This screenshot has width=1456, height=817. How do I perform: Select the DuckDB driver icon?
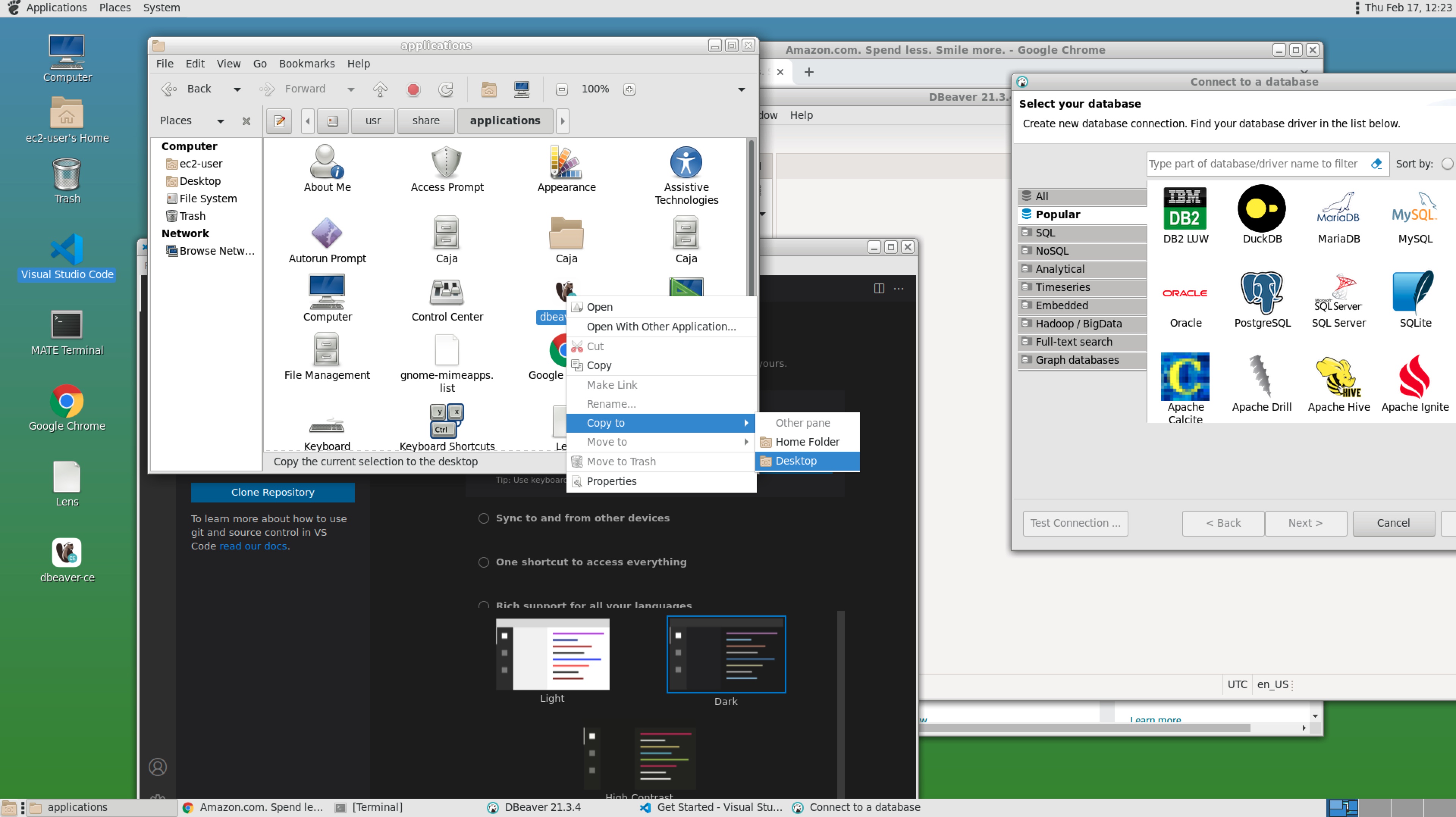1261,208
